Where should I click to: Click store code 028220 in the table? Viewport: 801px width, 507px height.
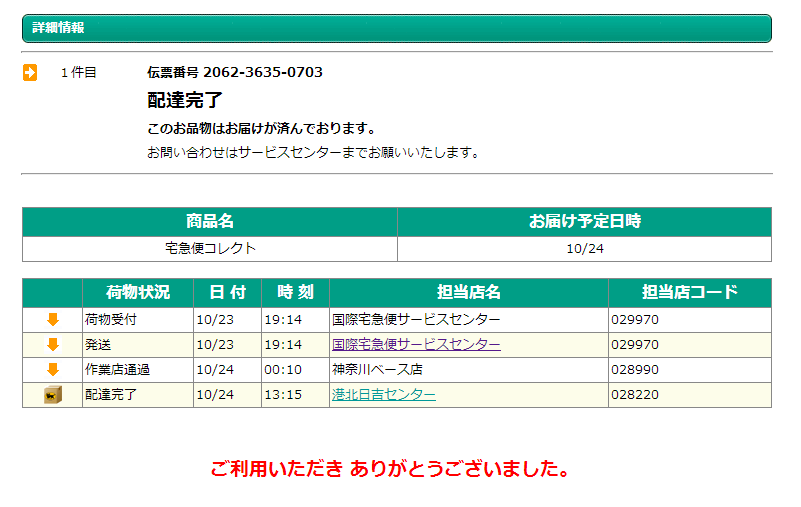tap(634, 395)
